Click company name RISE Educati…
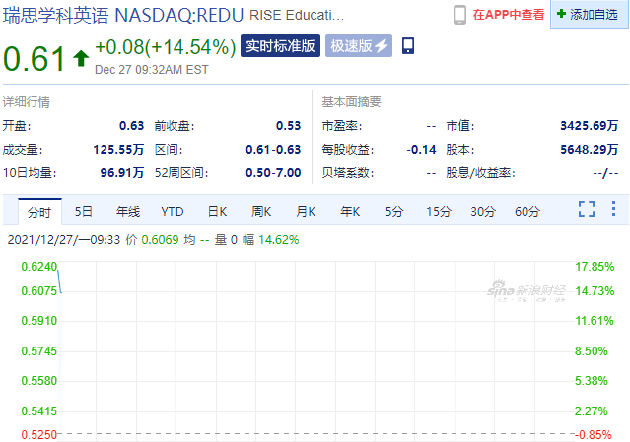The width and height of the screenshot is (630, 442). pos(297,16)
